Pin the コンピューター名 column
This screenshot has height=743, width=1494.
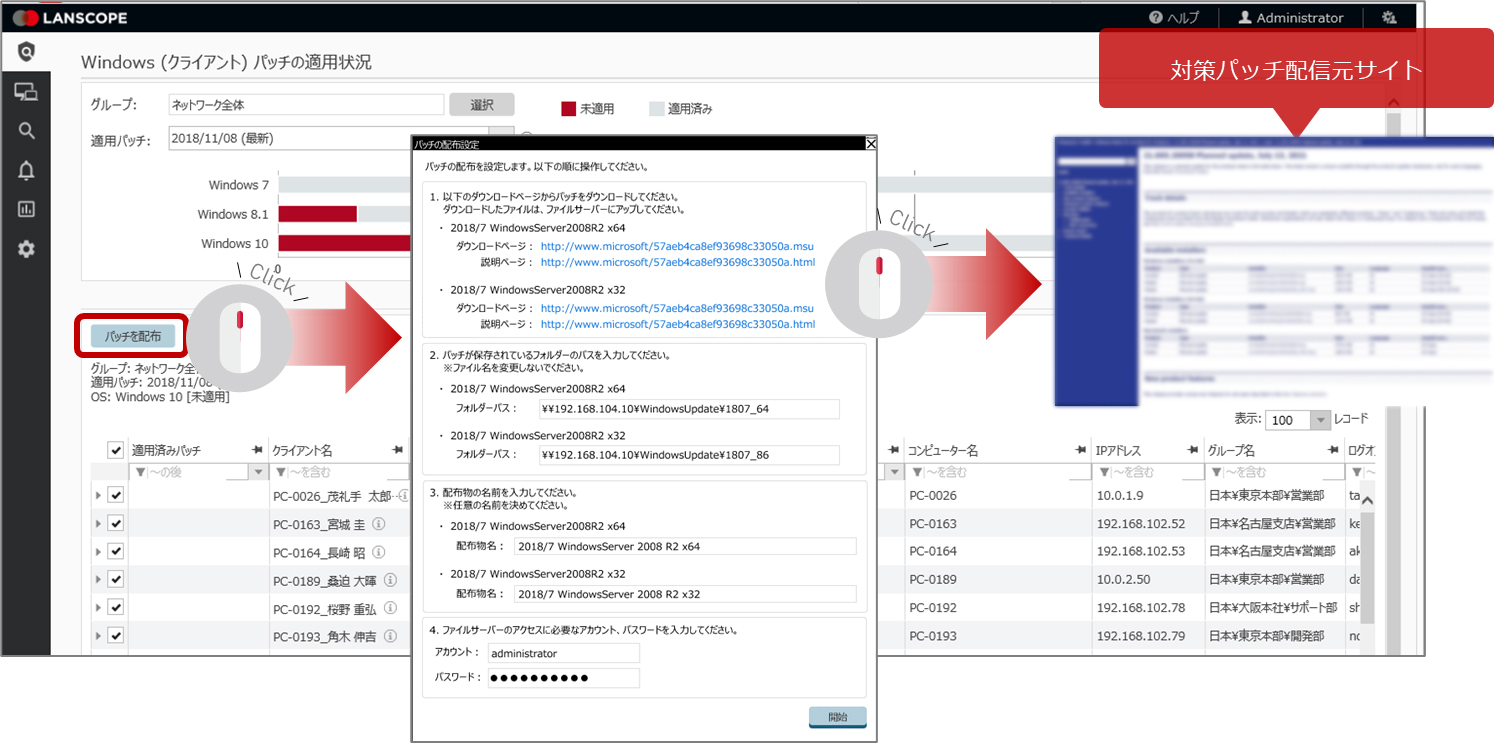[x=1081, y=450]
